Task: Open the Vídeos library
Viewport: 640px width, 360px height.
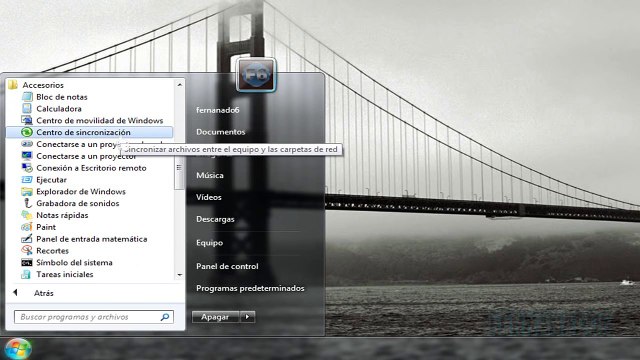Action: (209, 197)
